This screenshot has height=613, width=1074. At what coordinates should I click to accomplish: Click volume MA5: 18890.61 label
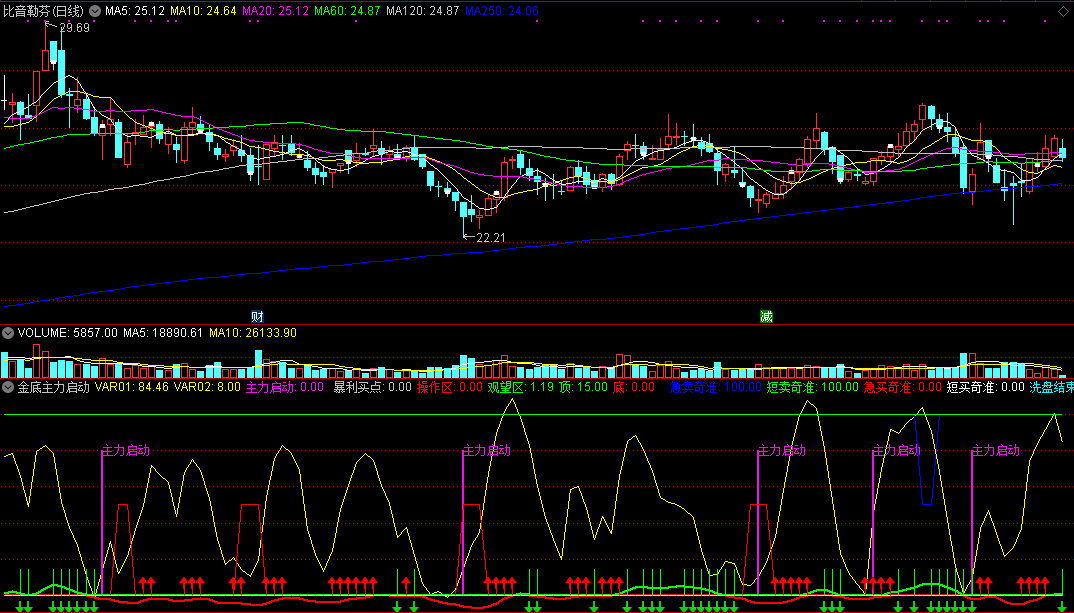pyautogui.click(x=163, y=333)
